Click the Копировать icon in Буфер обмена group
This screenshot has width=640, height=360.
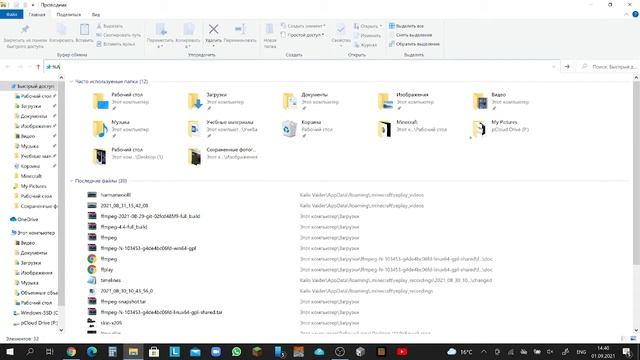[x=61, y=29]
